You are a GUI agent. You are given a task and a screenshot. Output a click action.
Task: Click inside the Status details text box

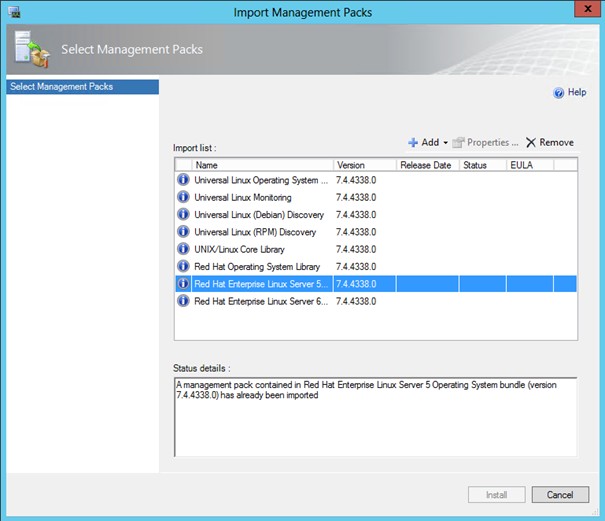[x=376, y=417]
